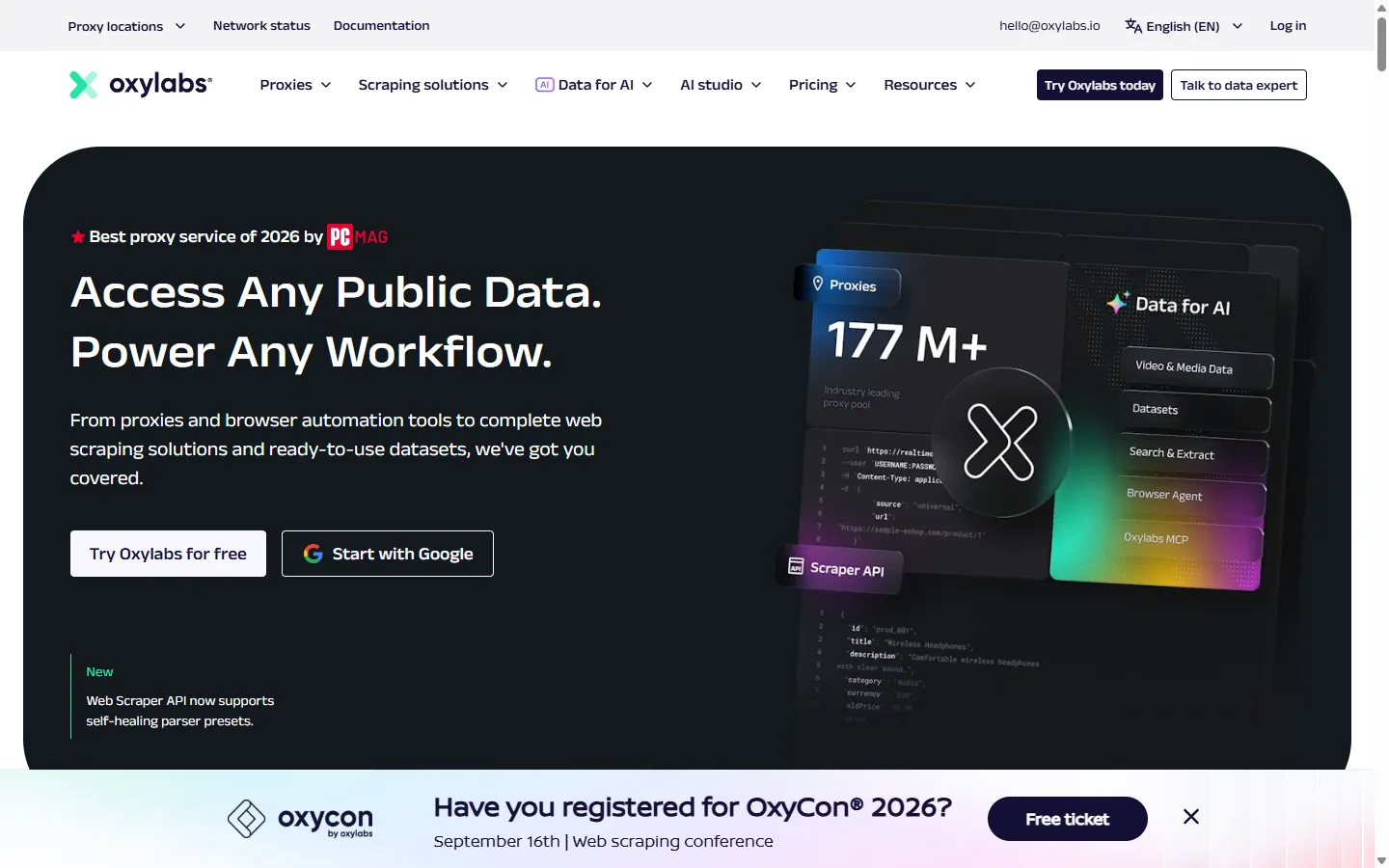1389x868 pixels.
Task: Expand the Data for AI menu chevron
Action: pos(647,85)
